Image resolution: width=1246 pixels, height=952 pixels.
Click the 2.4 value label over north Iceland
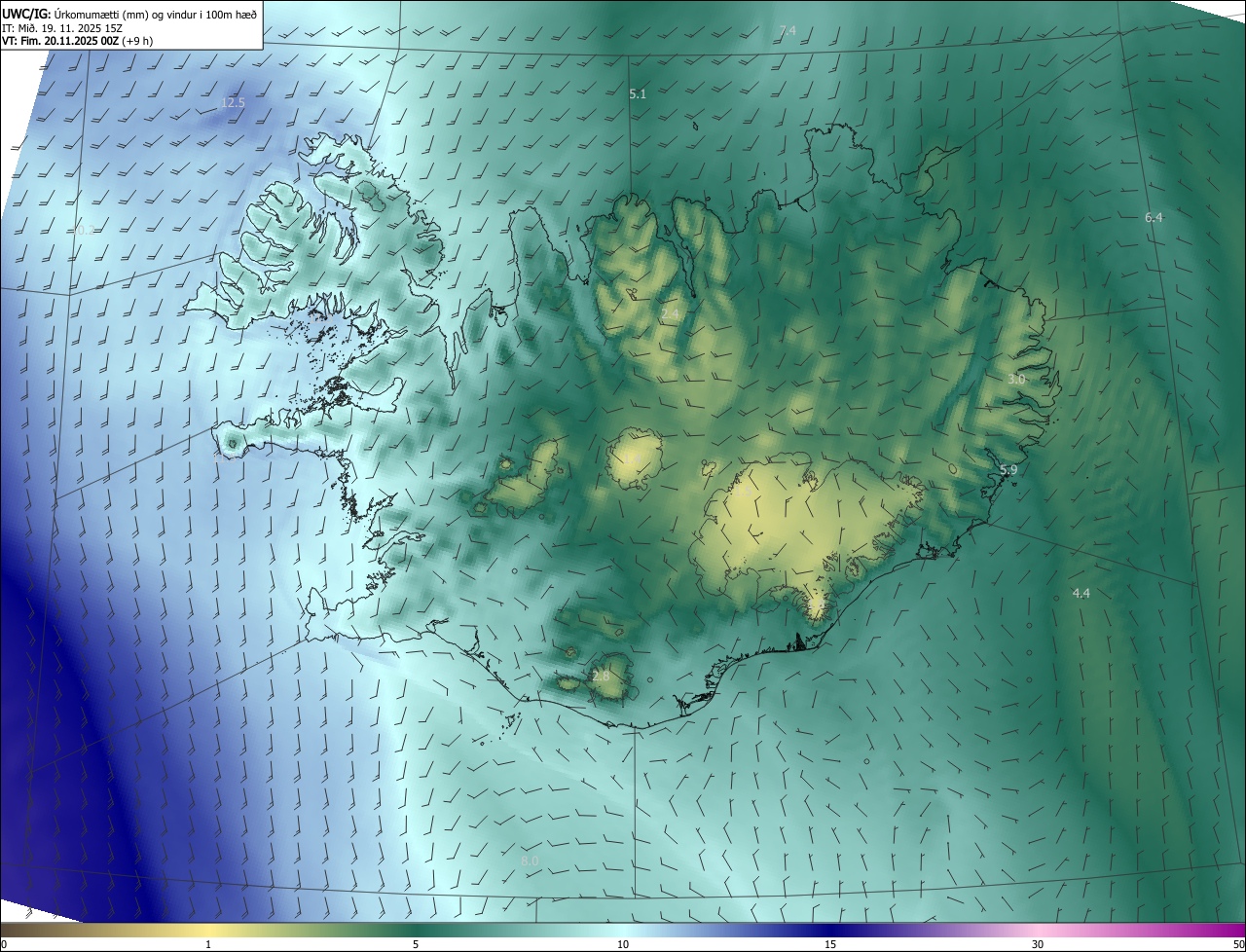pos(671,314)
